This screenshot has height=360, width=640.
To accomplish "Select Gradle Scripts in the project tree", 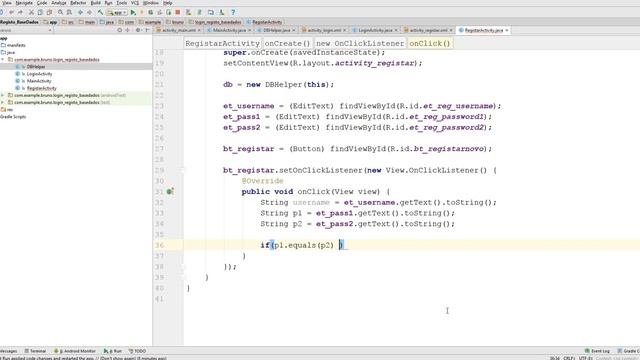I will 13,117.
